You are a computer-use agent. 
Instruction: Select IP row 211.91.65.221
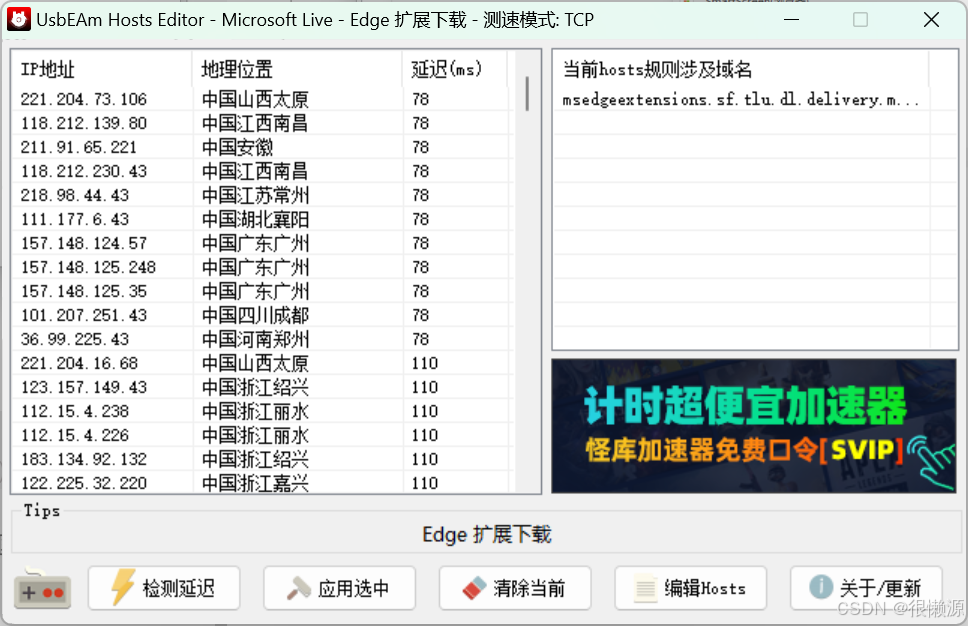262,148
